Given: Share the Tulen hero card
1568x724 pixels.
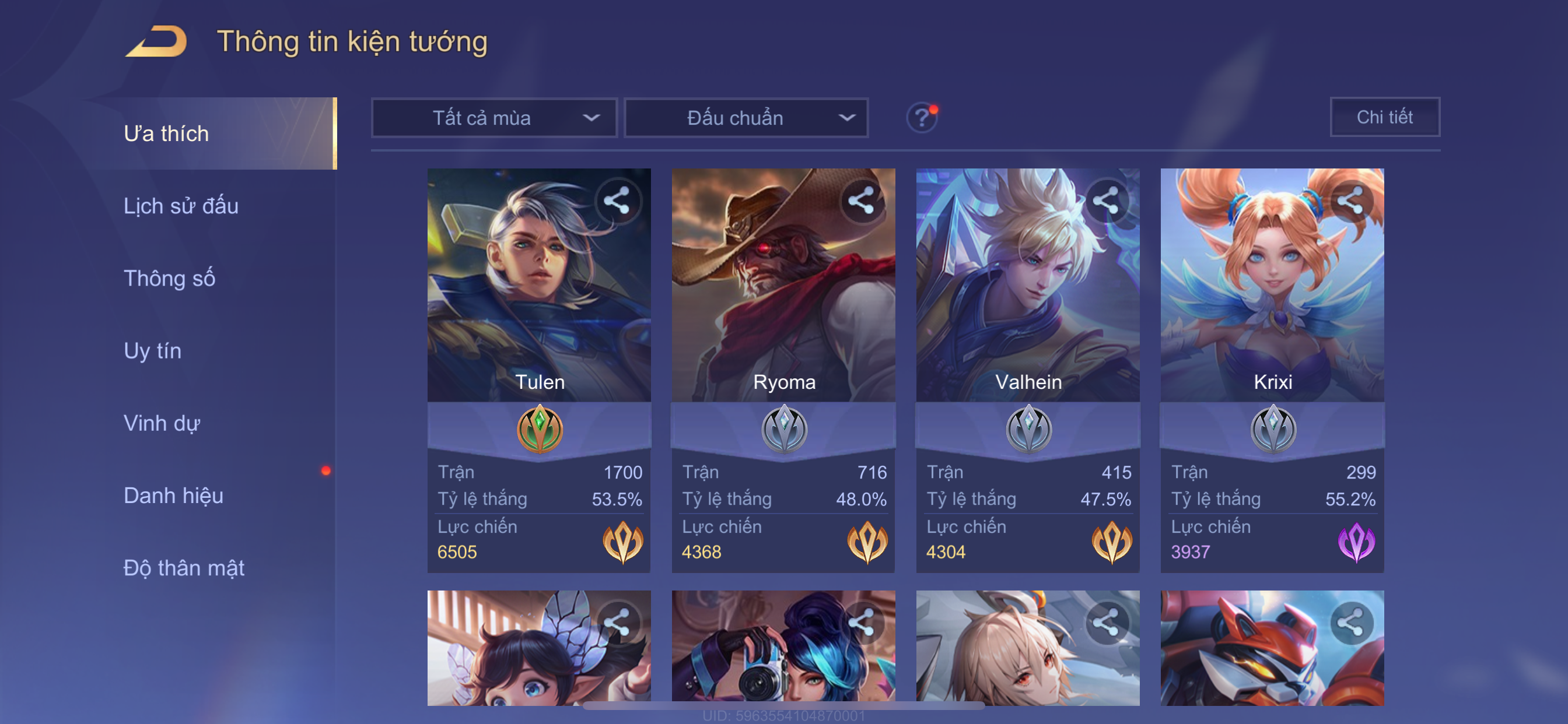Looking at the screenshot, I should (x=617, y=200).
